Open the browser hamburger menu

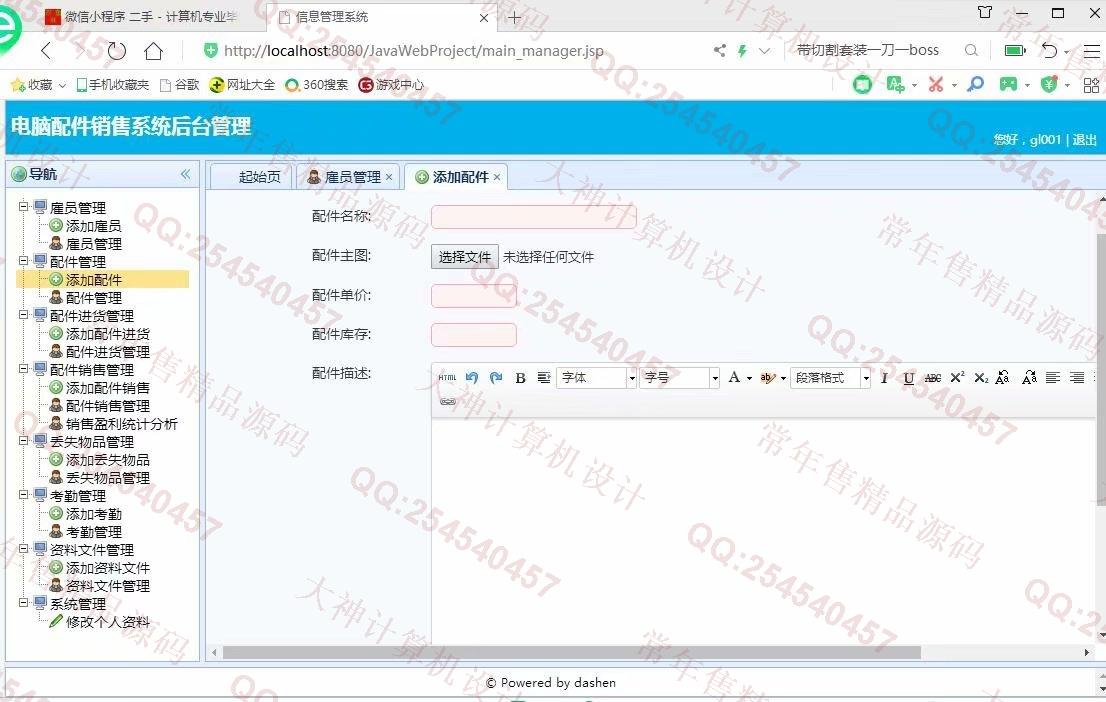(1091, 51)
